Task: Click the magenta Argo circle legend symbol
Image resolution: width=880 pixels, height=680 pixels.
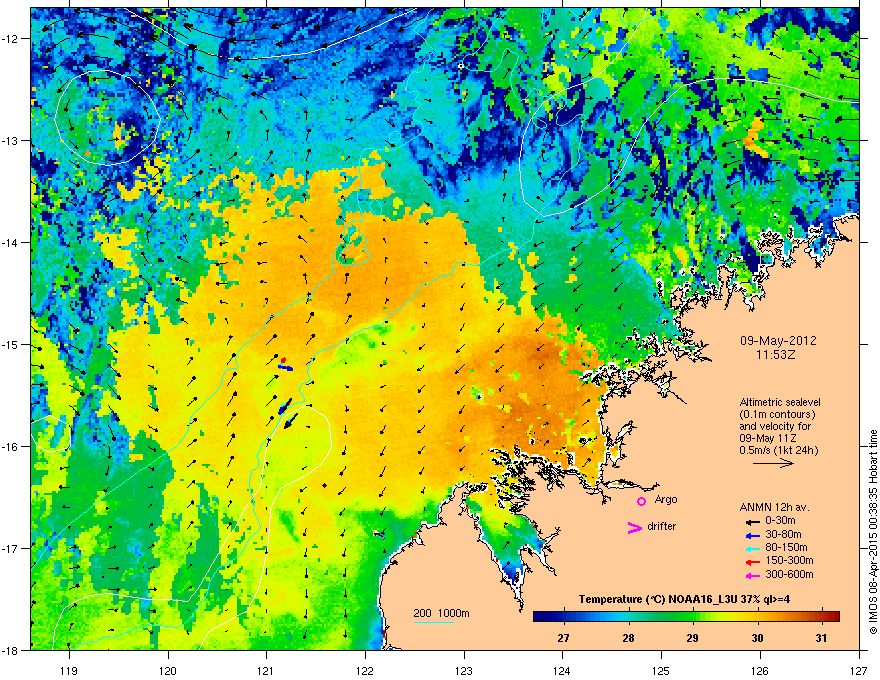Action: [x=641, y=501]
